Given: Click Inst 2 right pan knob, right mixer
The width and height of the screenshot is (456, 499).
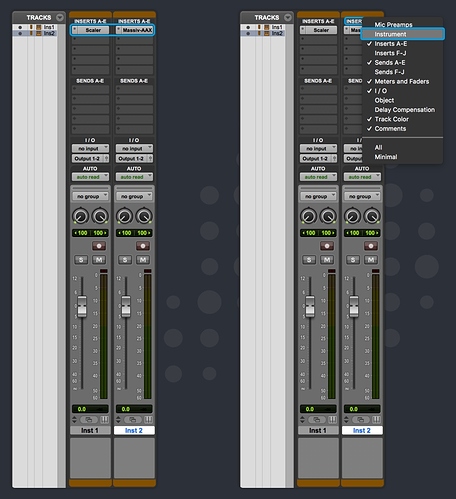Looking at the screenshot, I should point(372,216).
